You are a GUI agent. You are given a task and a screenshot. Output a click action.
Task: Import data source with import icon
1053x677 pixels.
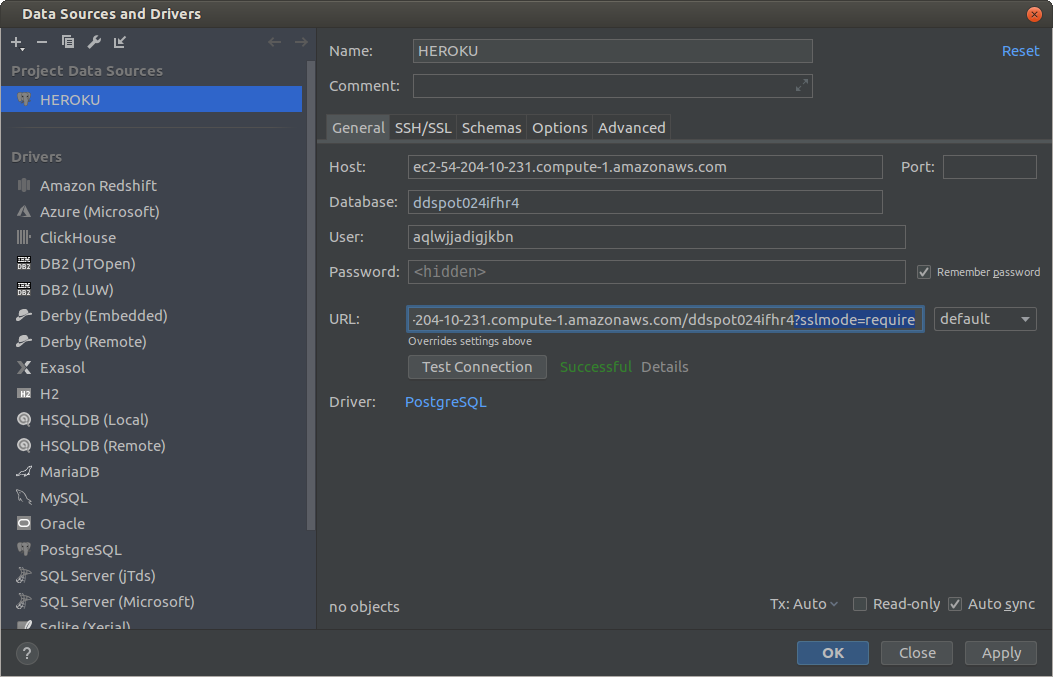(x=120, y=42)
